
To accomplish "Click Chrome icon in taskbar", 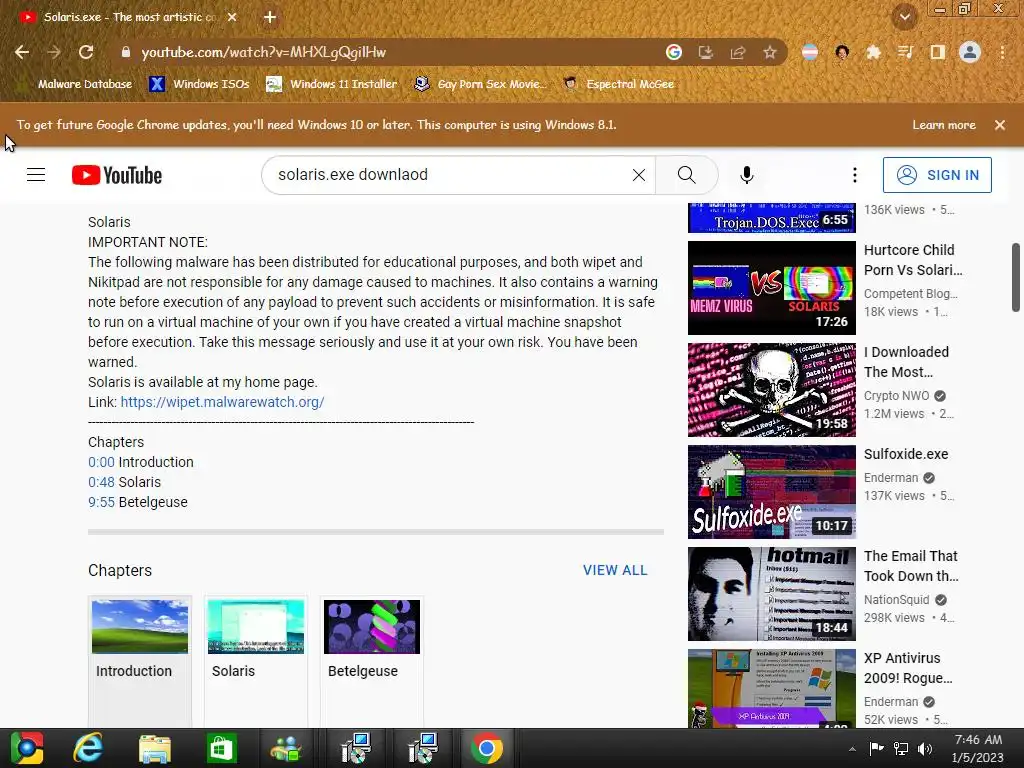I will pyautogui.click(x=487, y=748).
